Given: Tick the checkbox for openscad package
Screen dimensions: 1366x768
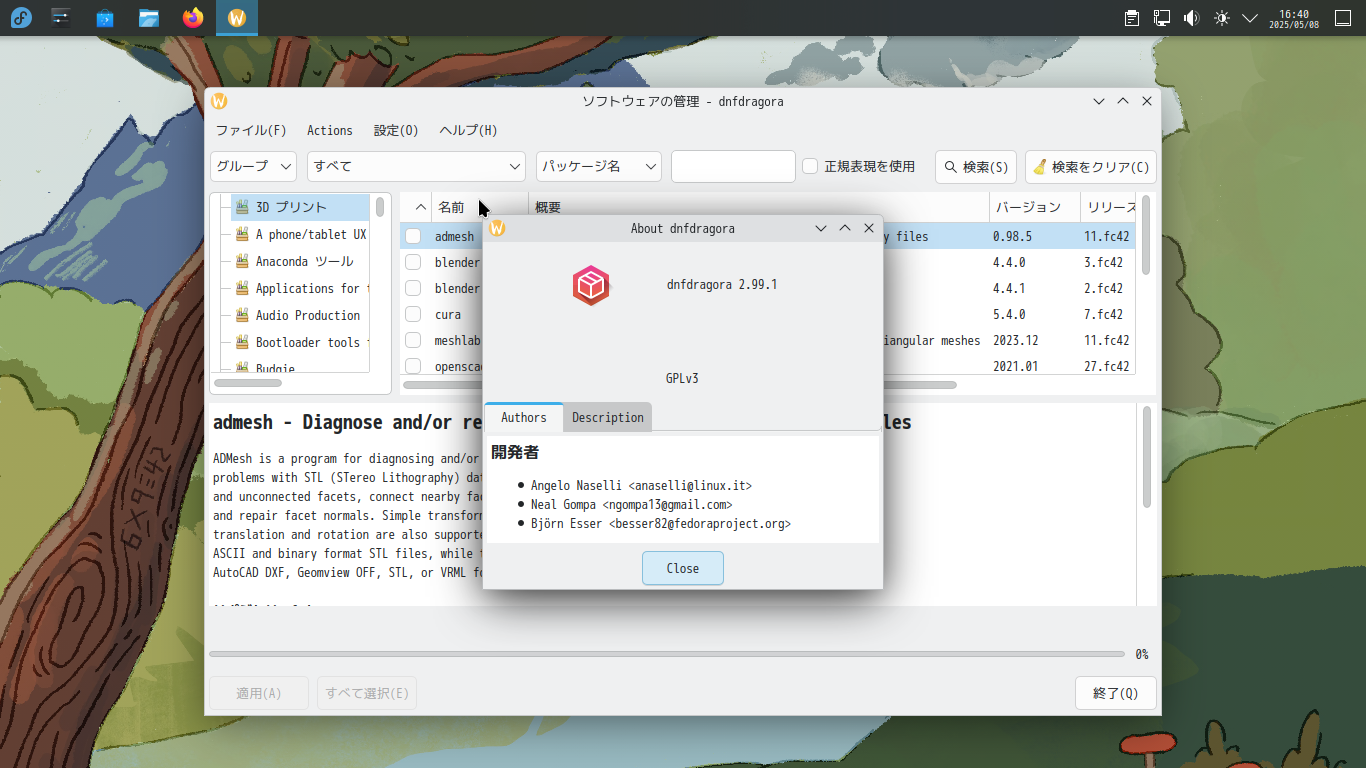Looking at the screenshot, I should 413,366.
